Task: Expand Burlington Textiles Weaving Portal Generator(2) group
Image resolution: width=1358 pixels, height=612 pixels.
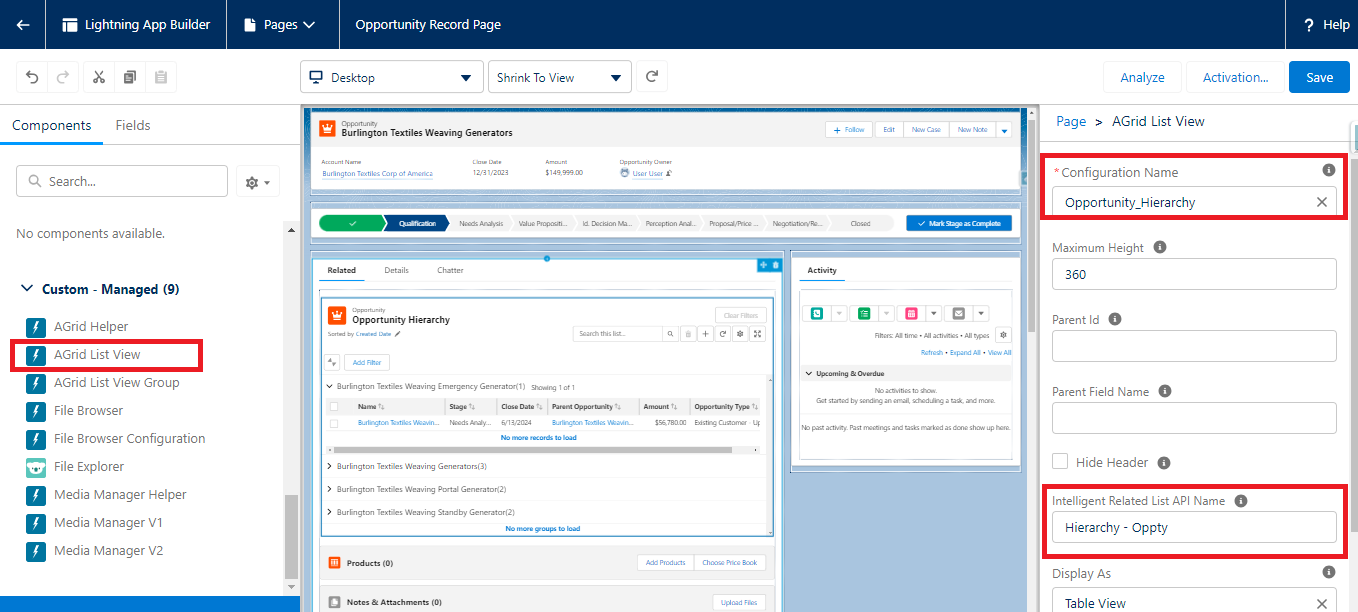Action: pyautogui.click(x=330, y=489)
